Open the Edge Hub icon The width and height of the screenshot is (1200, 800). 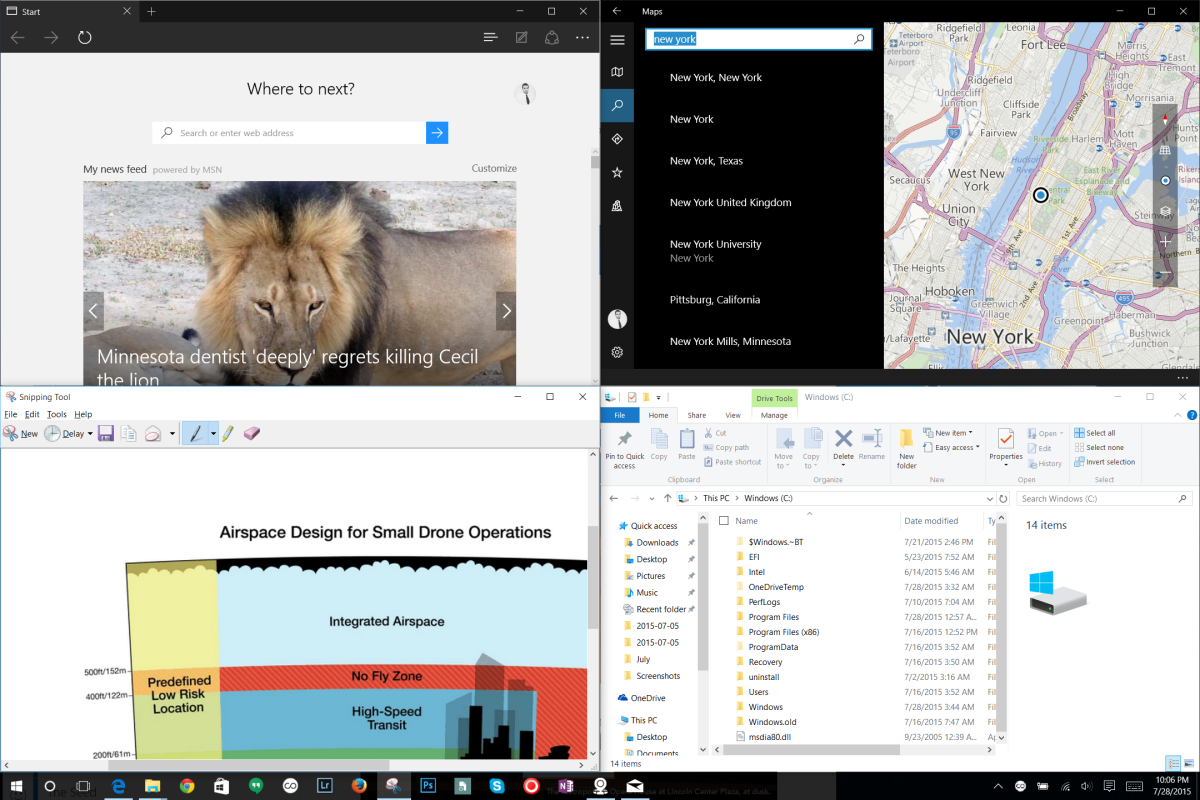[490, 38]
